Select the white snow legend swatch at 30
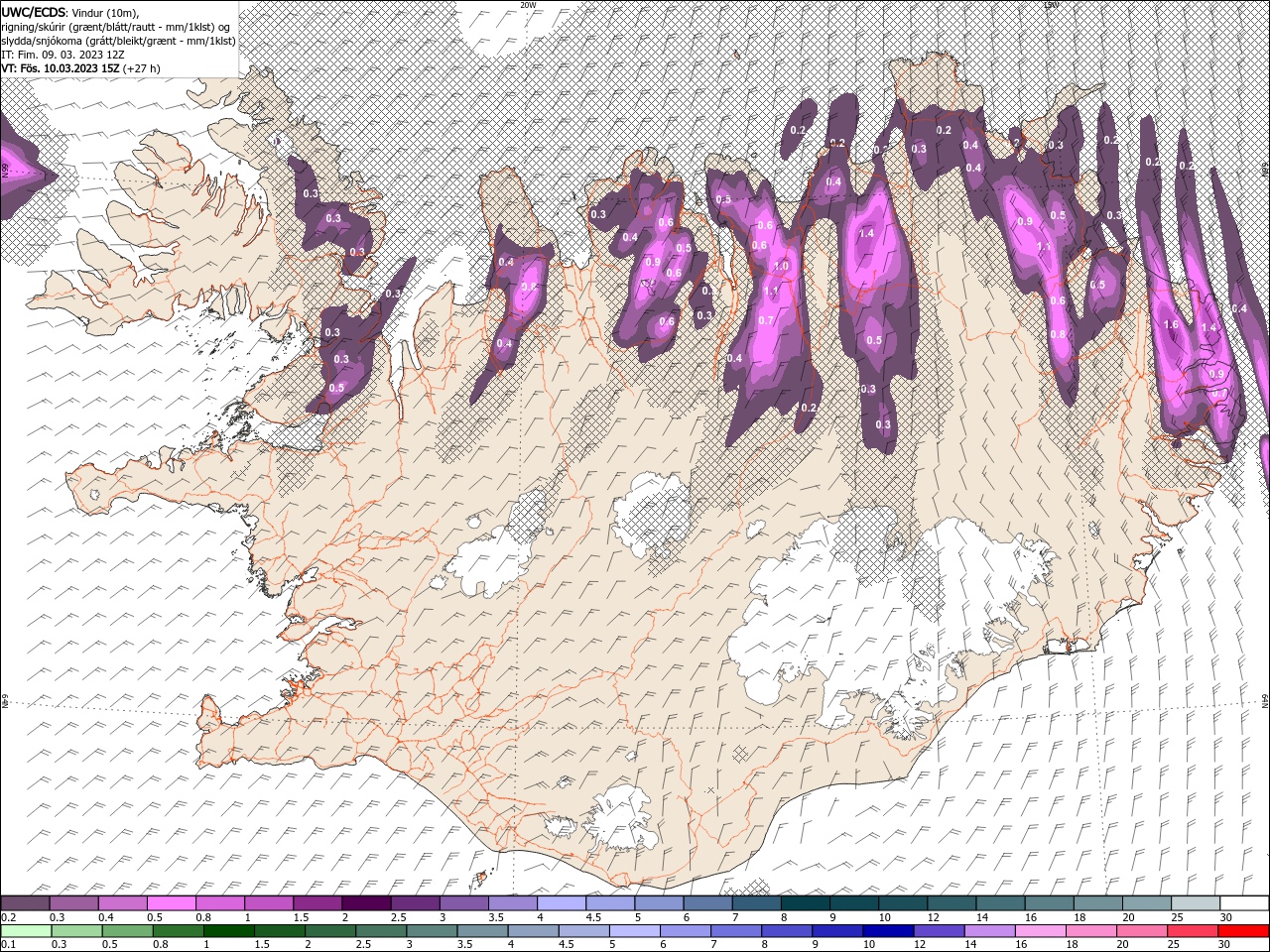 [x=1244, y=903]
